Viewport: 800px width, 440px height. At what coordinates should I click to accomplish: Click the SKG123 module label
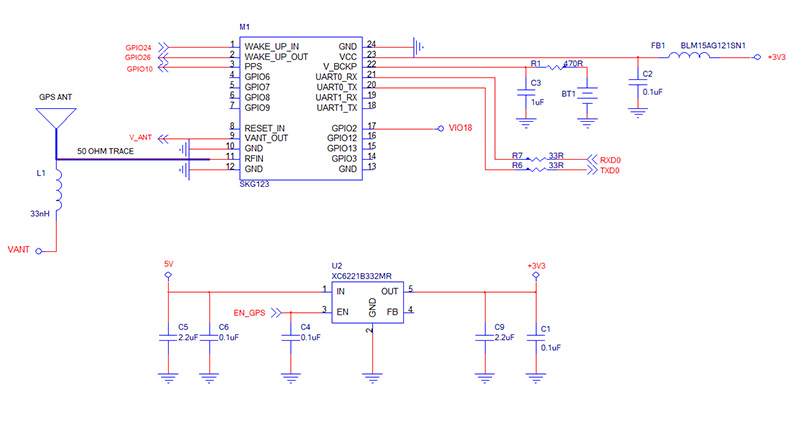254,184
